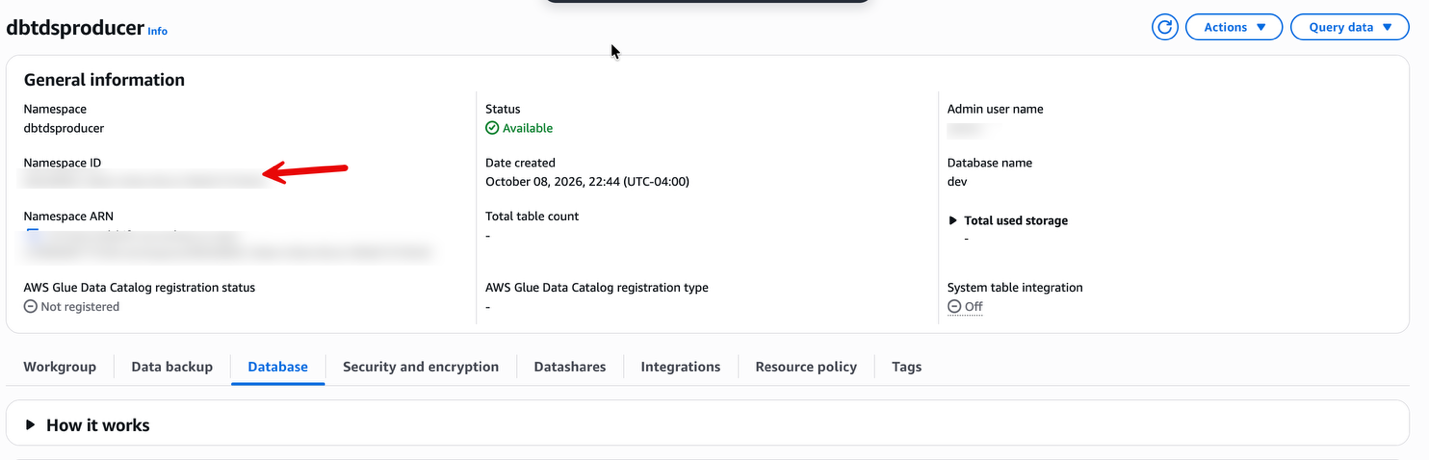Go to the Integrations tab
This screenshot has width=1429, height=460.
[x=681, y=367]
